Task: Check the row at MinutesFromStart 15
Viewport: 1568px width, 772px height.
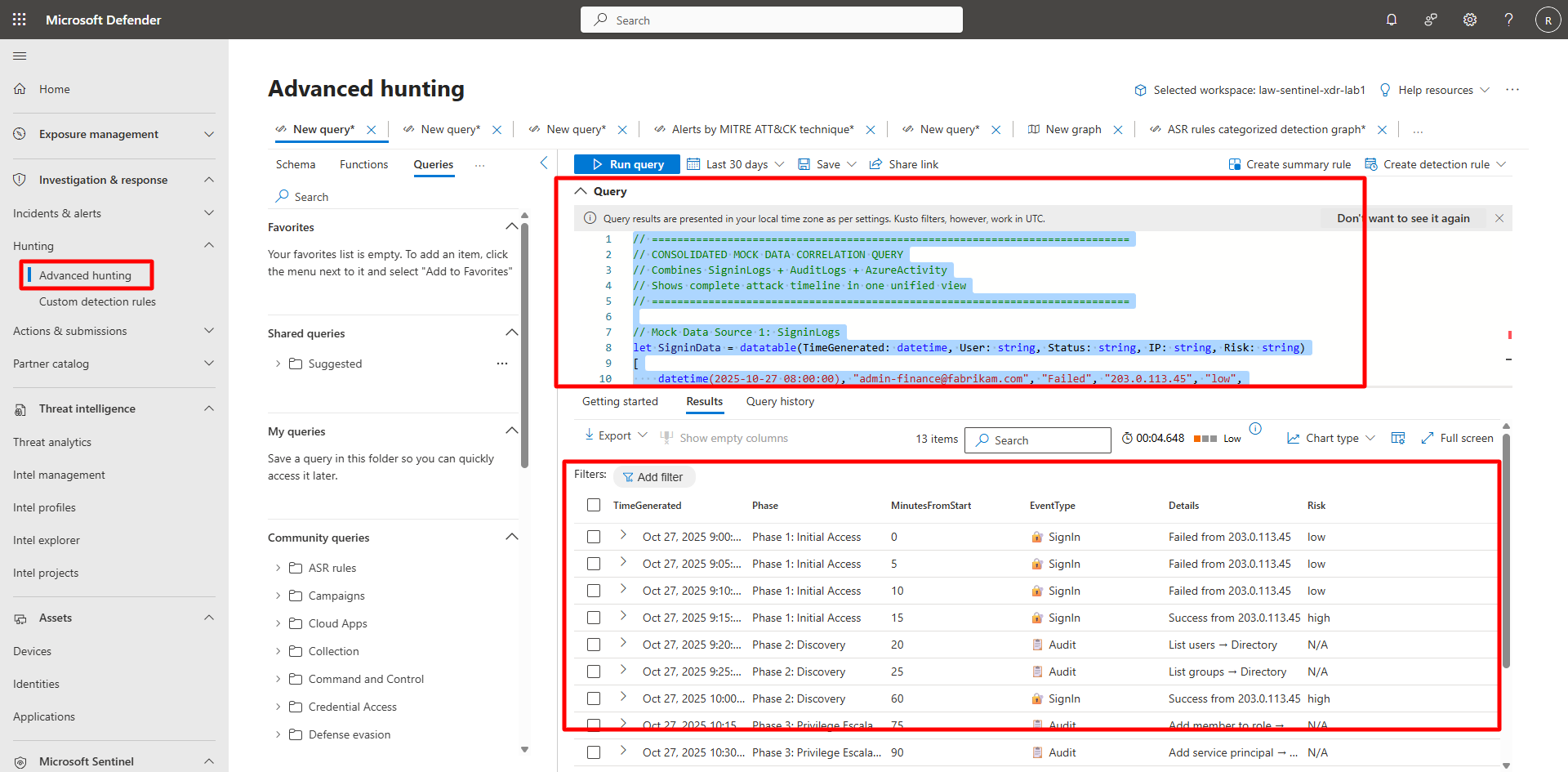Action: click(594, 618)
